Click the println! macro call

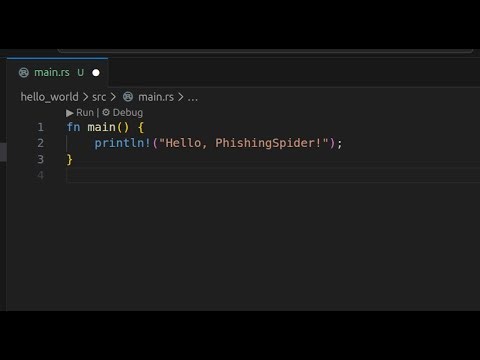click(123, 143)
